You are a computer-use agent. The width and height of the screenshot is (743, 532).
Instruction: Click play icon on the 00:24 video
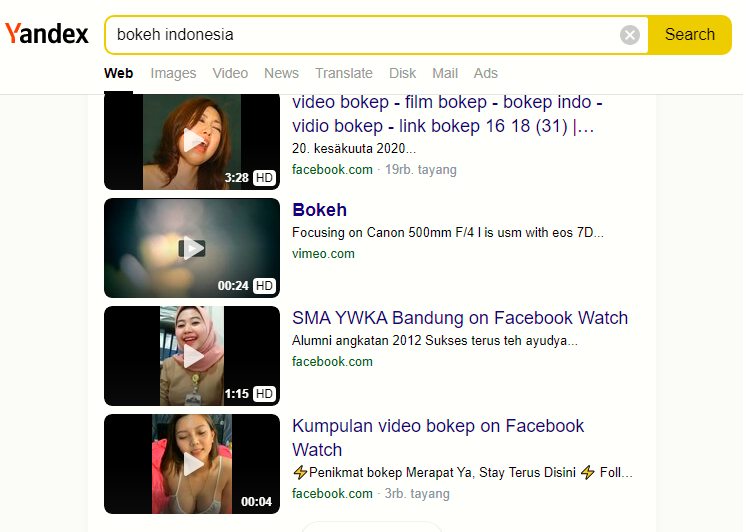tap(192, 248)
